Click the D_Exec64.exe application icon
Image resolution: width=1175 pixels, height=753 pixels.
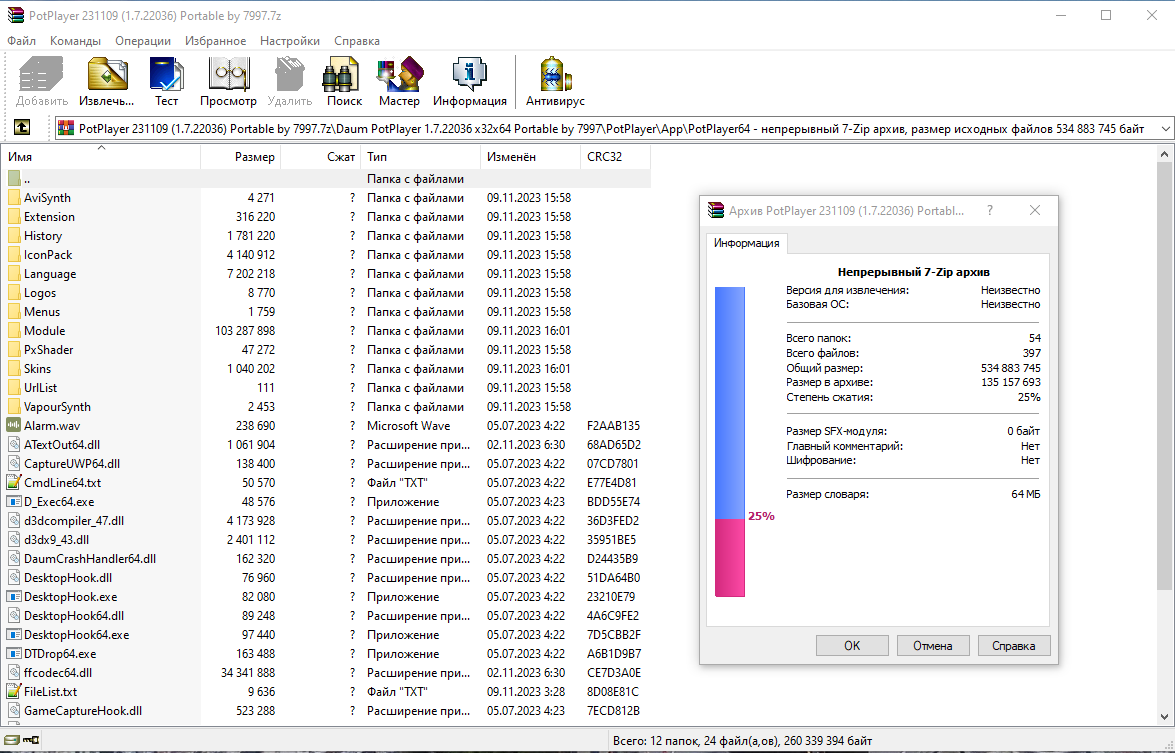[x=13, y=502]
